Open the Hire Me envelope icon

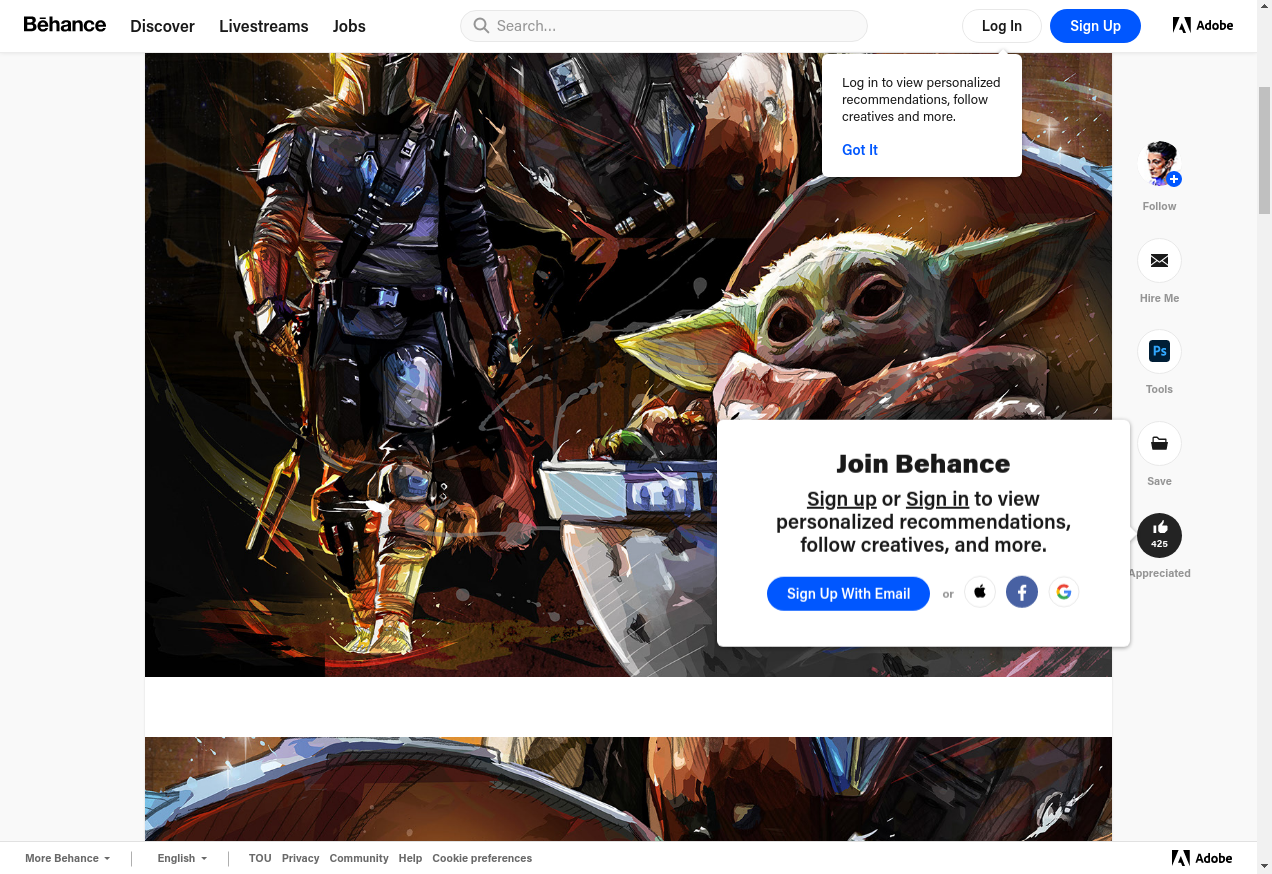coord(1159,260)
